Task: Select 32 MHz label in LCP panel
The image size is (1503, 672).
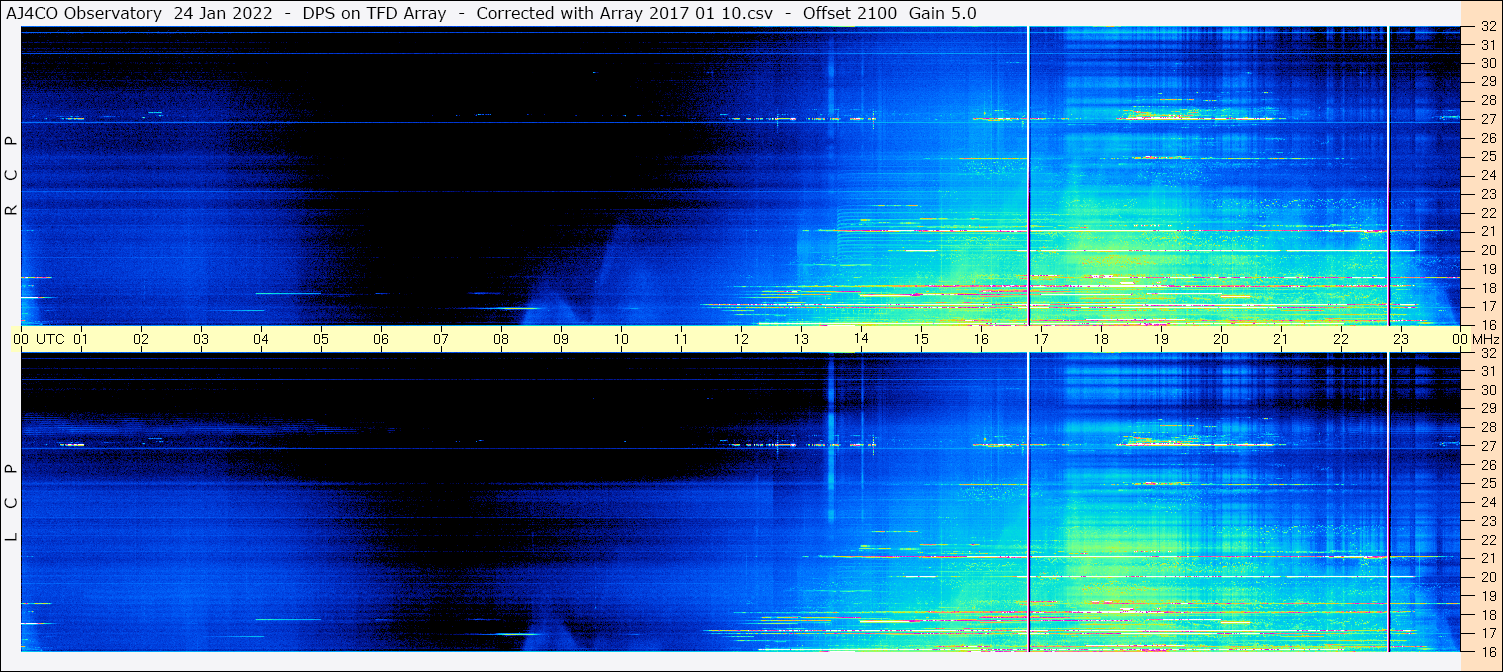Action: [1487, 353]
